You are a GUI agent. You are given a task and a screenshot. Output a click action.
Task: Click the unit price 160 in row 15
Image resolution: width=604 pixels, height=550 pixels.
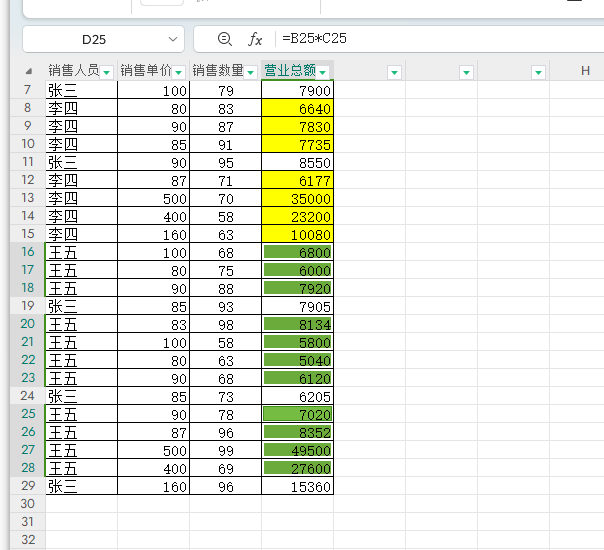153,234
